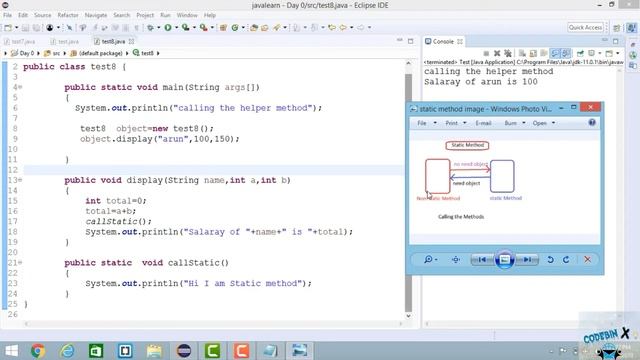Switch to the test7.java editor tab
The width and height of the screenshot is (640, 360).
click(x=20, y=42)
